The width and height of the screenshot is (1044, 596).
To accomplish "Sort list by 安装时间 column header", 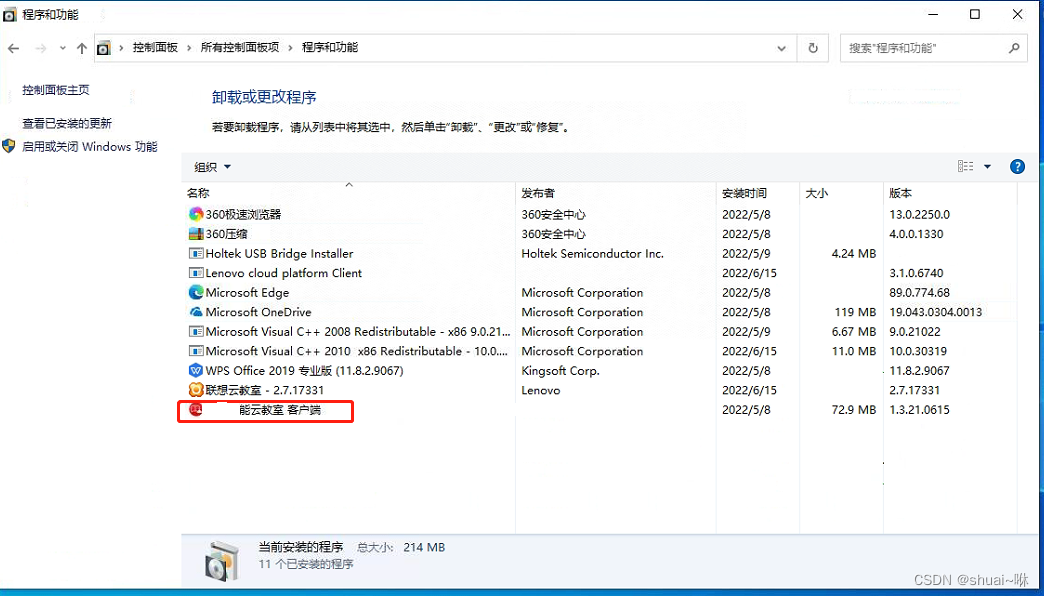I will pyautogui.click(x=744, y=193).
